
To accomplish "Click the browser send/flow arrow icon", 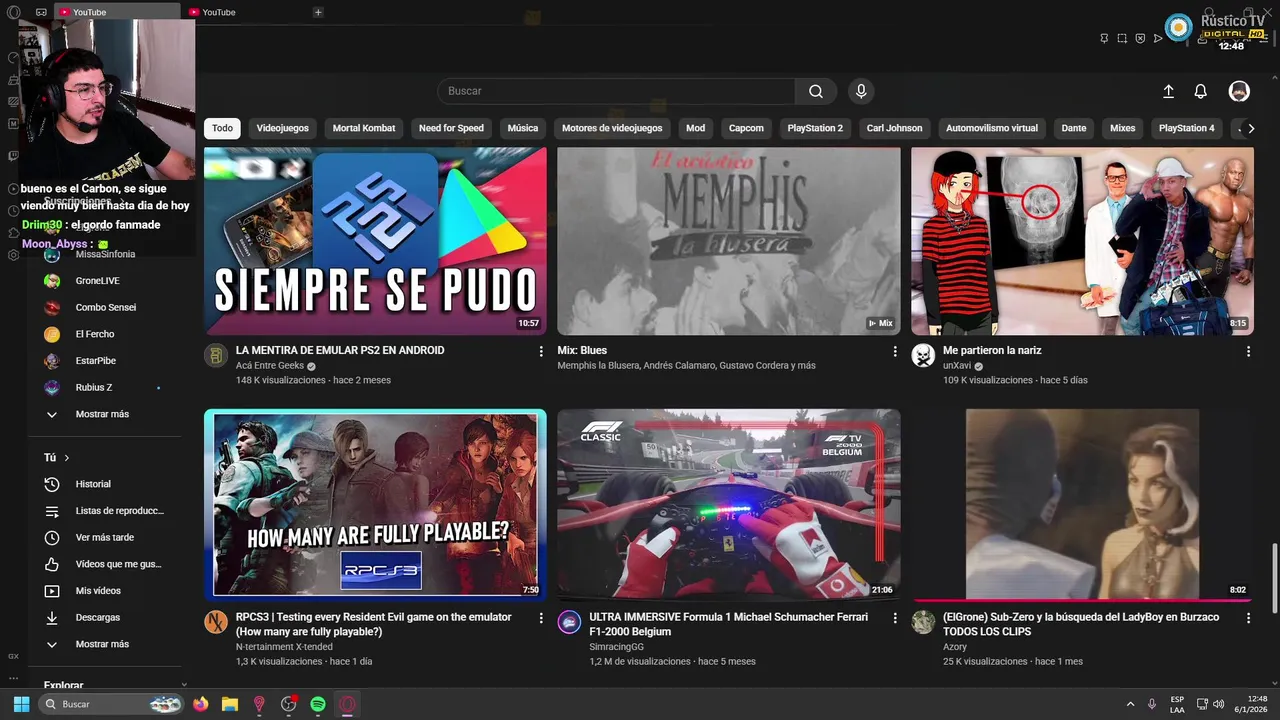I will (1158, 38).
